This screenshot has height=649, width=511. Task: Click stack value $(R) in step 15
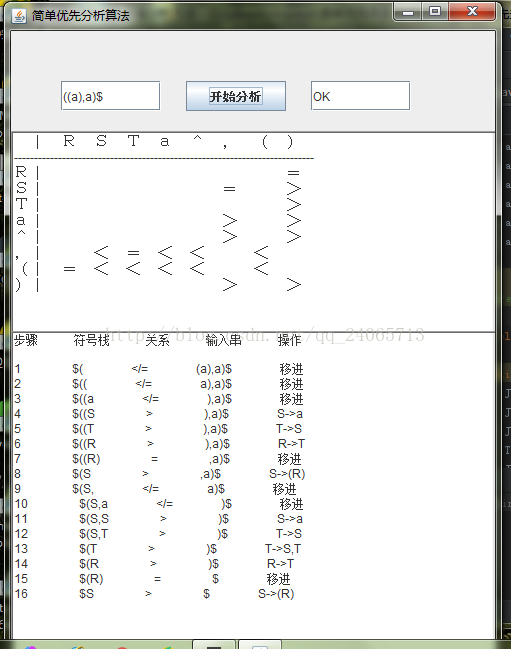[91, 579]
